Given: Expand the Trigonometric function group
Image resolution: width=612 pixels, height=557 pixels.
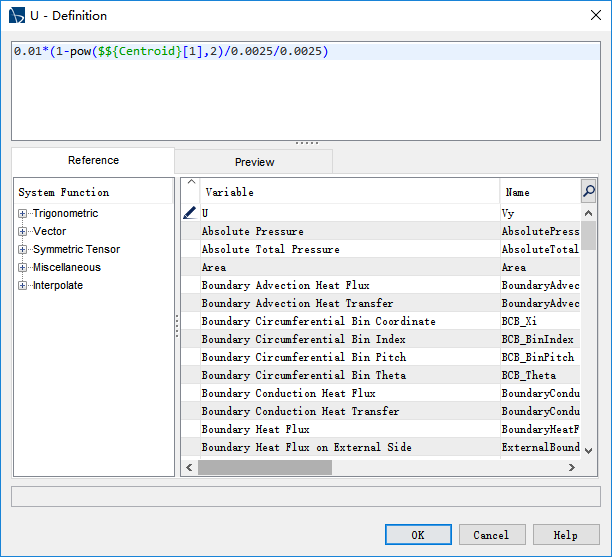Looking at the screenshot, I should point(23,214).
